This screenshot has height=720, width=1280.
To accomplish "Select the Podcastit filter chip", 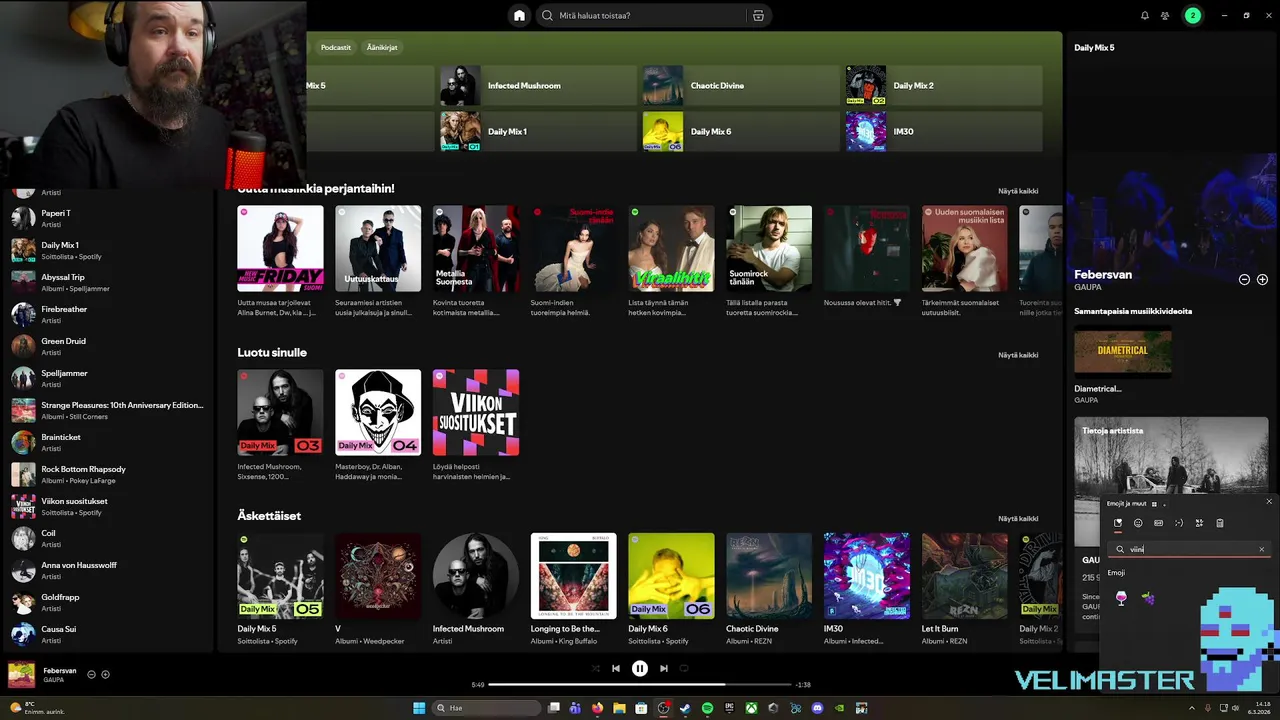I will [x=336, y=47].
